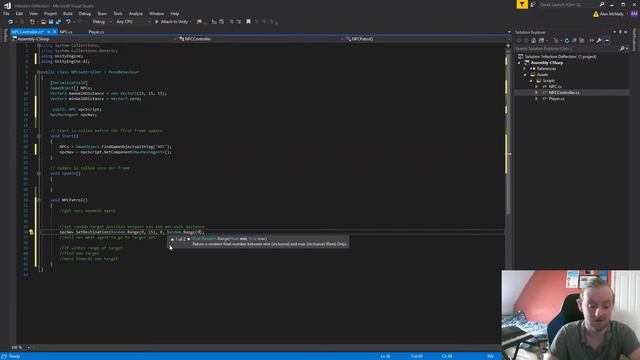Click the editor split handle above scrollbar

(x=508, y=46)
